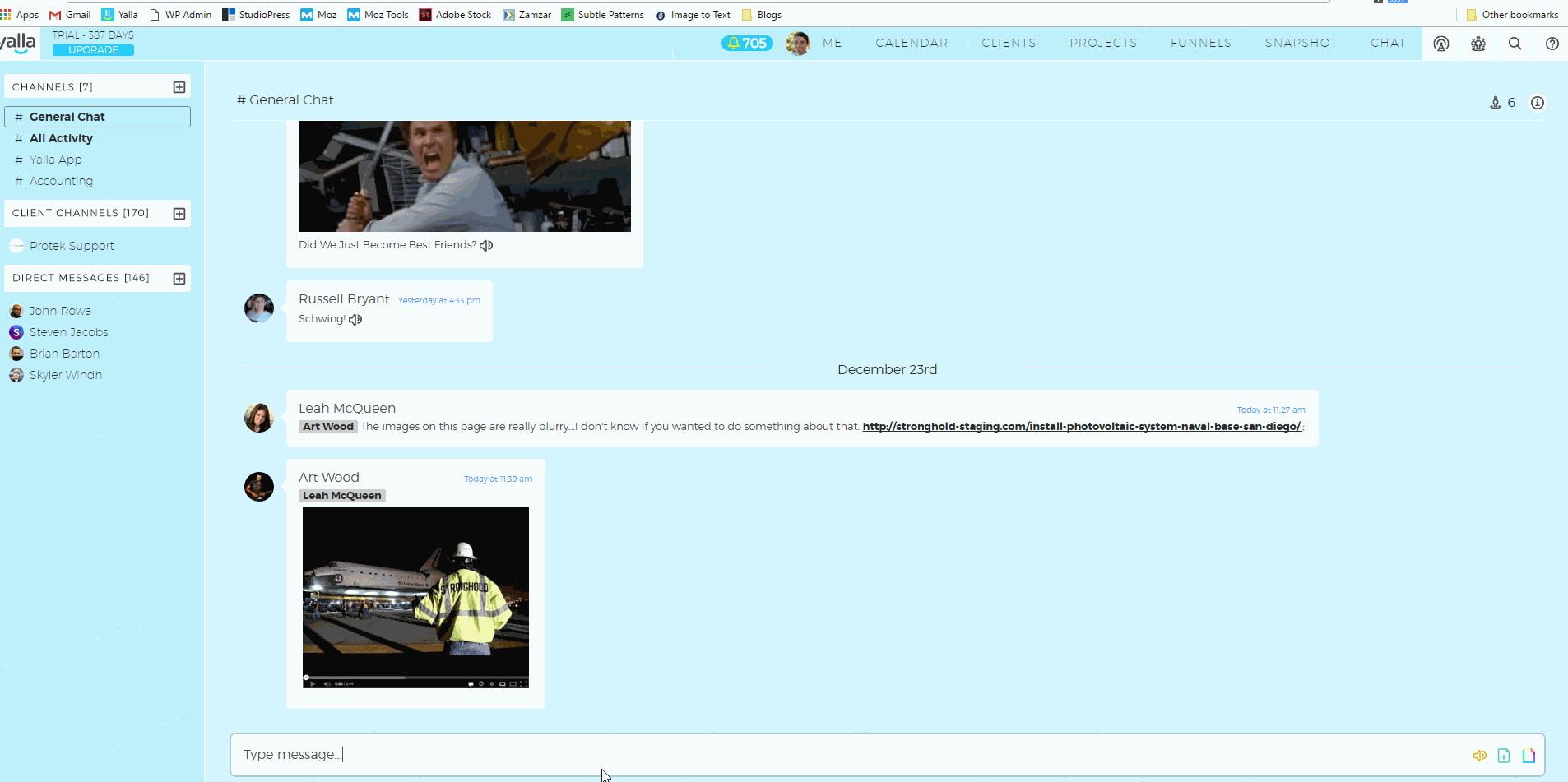Add a new client channel plus icon

coord(179,214)
